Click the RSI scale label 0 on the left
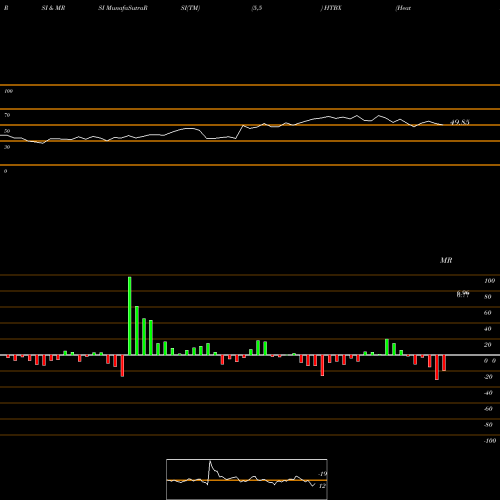500x500 pixels. click(5, 171)
